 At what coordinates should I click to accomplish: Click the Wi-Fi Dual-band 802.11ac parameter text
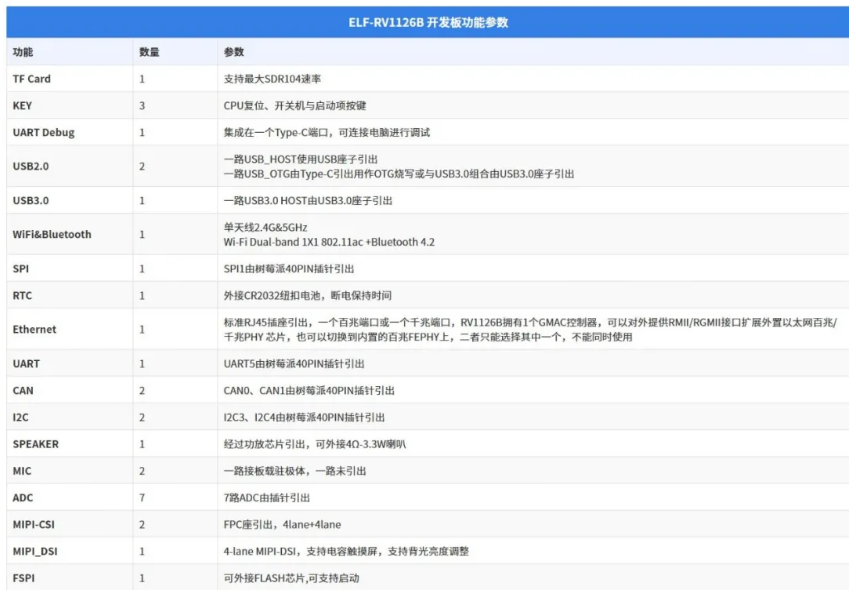[x=329, y=242]
